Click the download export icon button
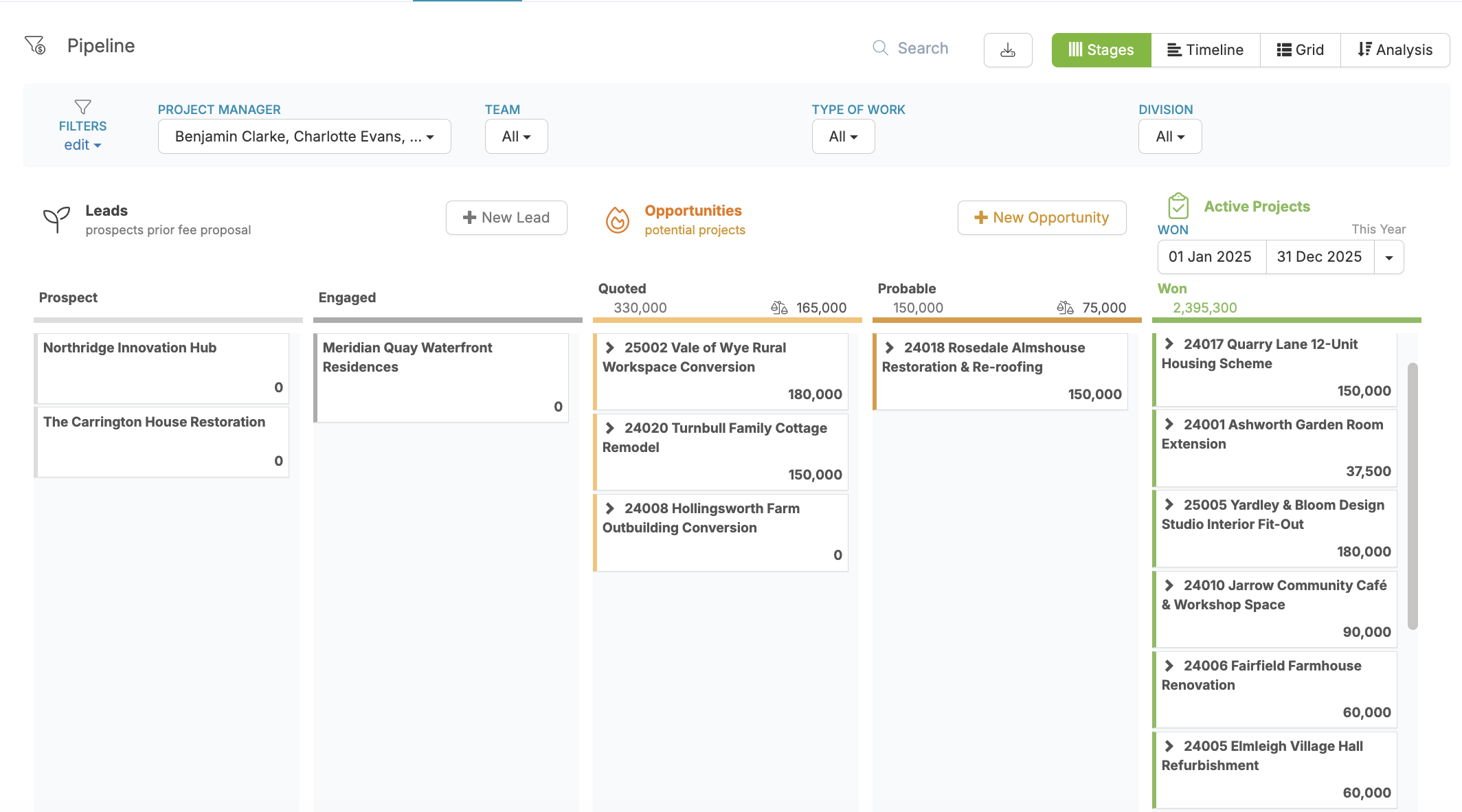The width and height of the screenshot is (1462, 812). [1007, 50]
